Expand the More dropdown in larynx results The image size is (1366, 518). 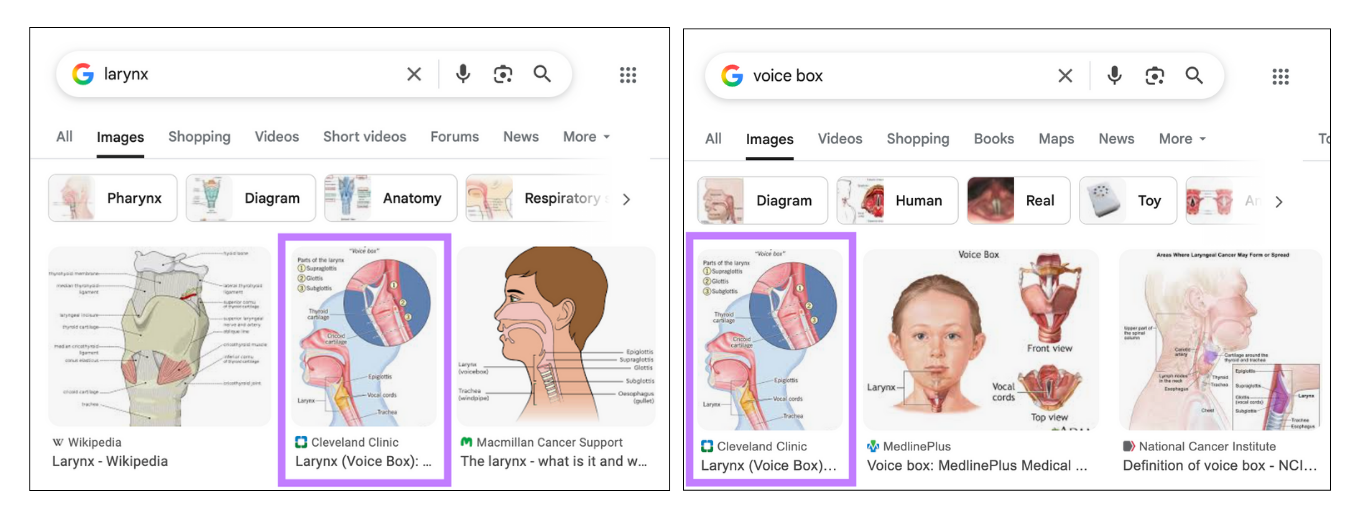(586, 137)
